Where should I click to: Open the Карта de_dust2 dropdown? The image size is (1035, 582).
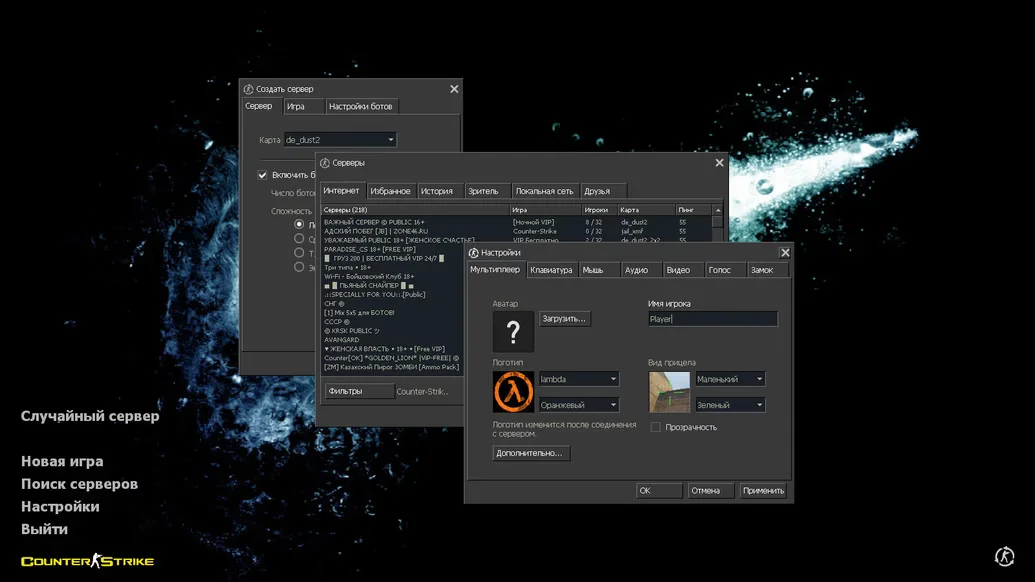[x=340, y=140]
